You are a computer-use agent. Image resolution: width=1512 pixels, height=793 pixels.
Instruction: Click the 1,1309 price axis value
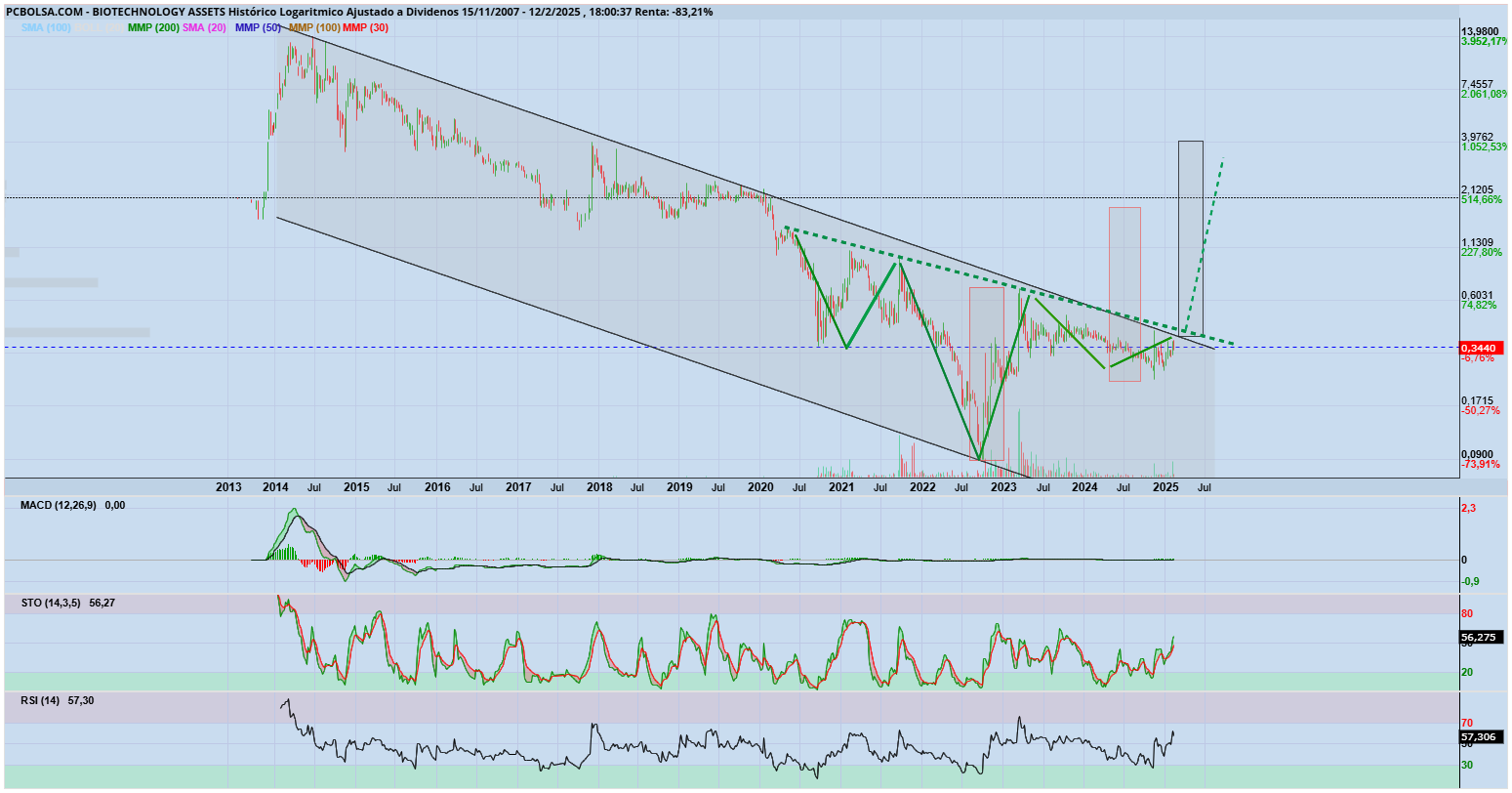[x=1479, y=242]
